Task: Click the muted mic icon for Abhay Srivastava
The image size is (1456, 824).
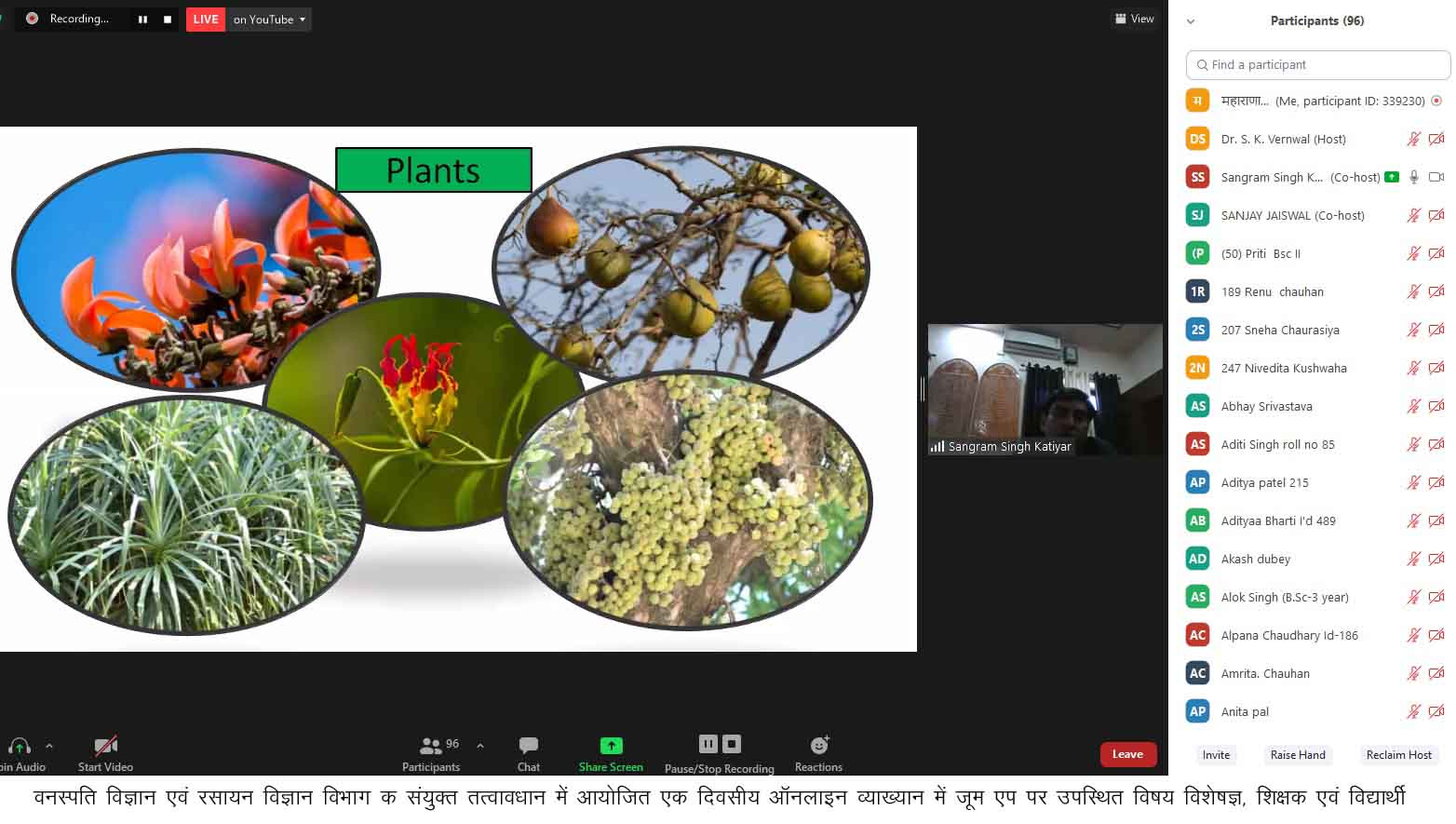Action: point(1413,406)
